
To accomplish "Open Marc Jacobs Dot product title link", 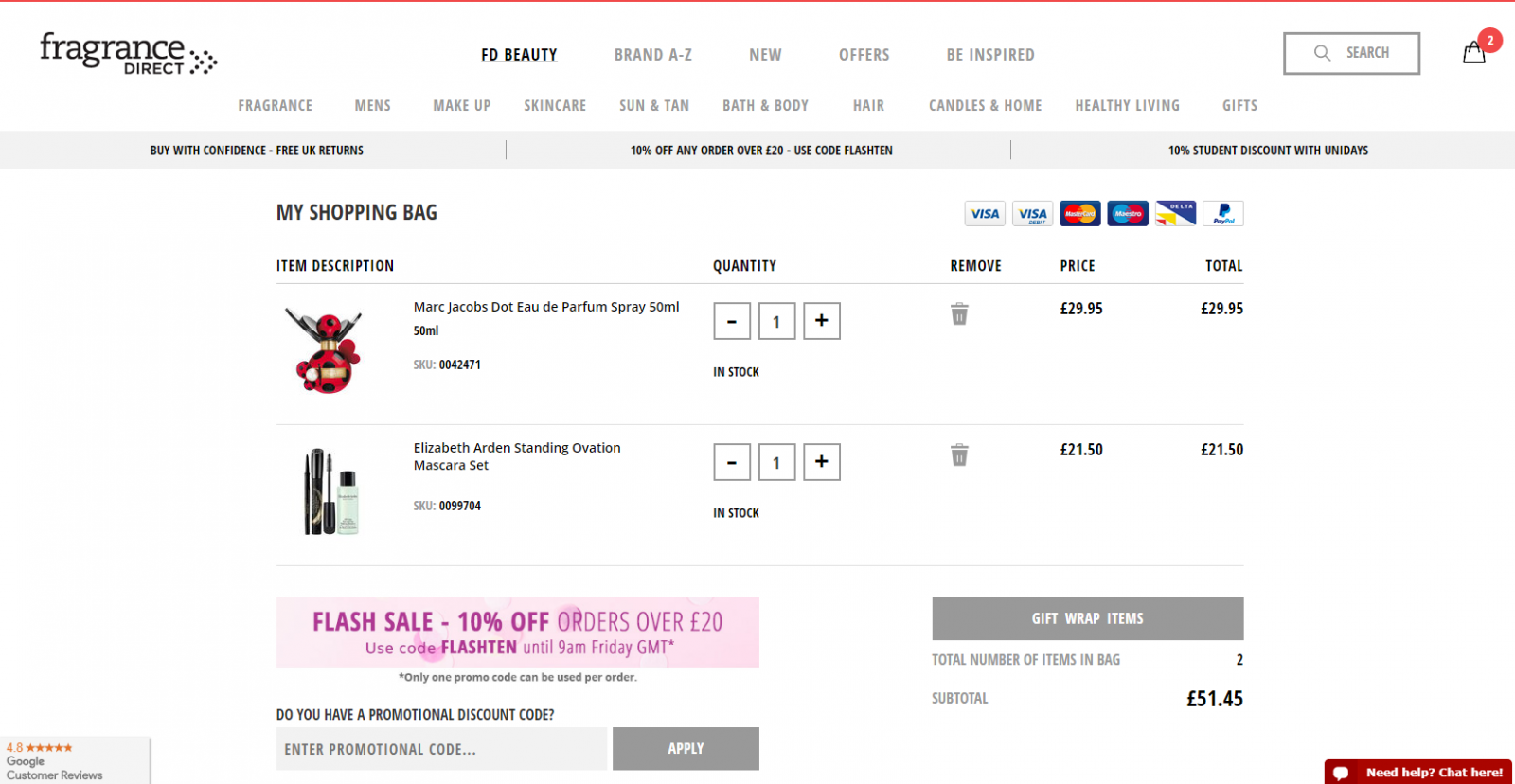I will tap(546, 307).
